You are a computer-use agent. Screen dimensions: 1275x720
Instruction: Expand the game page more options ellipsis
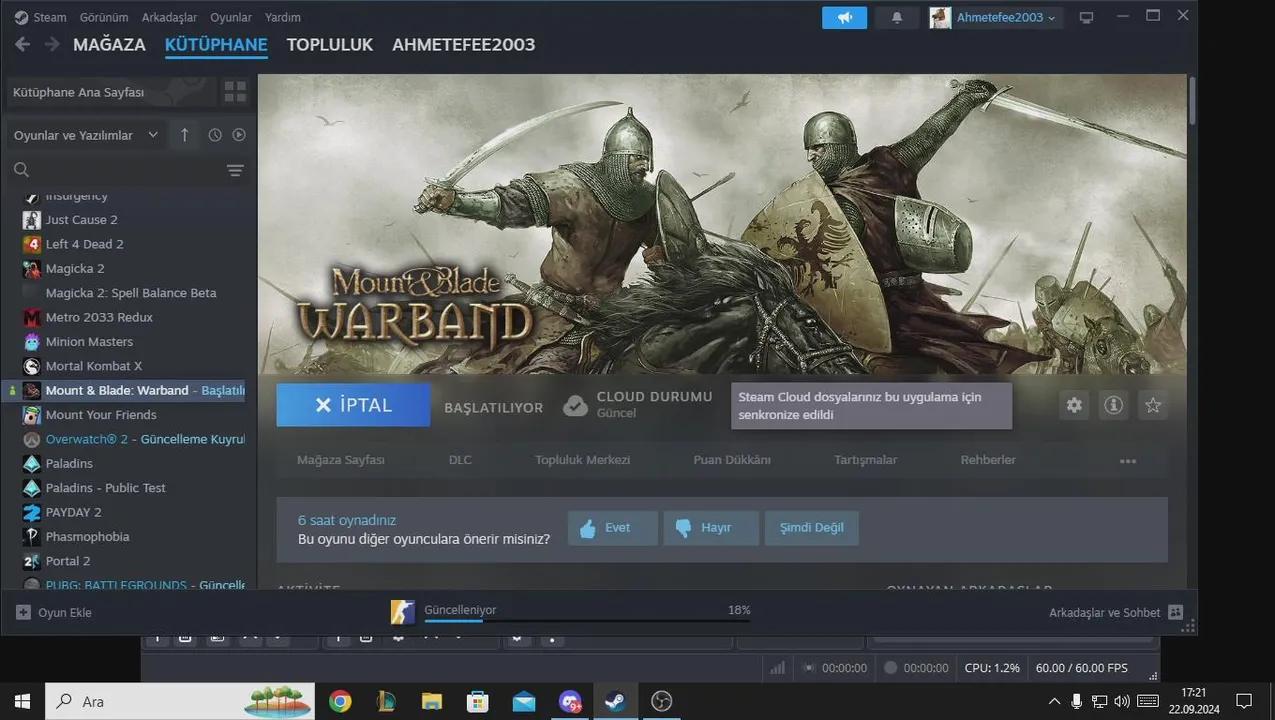tap(1127, 460)
